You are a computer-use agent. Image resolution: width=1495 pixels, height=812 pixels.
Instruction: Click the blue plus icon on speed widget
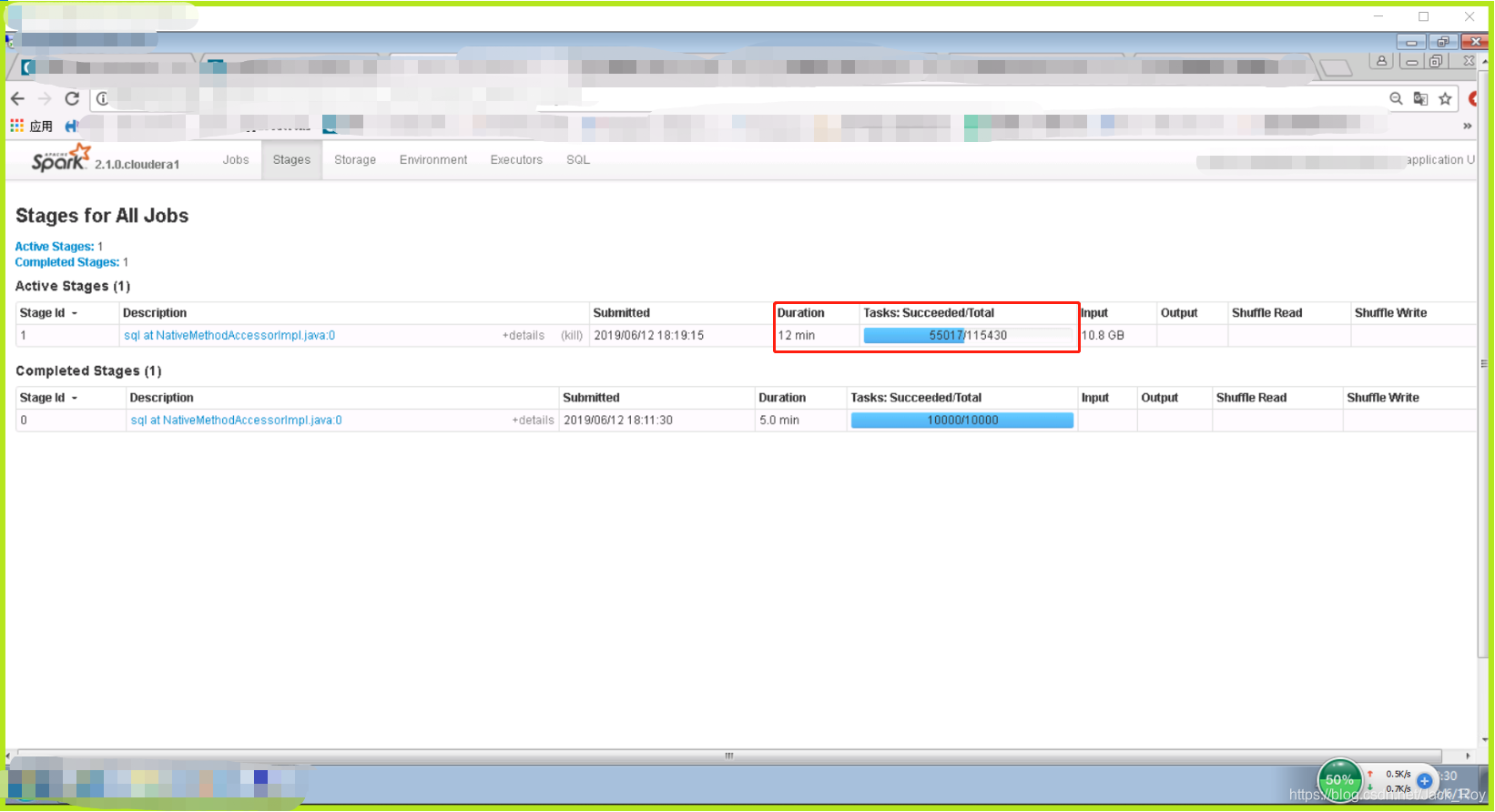[1425, 780]
